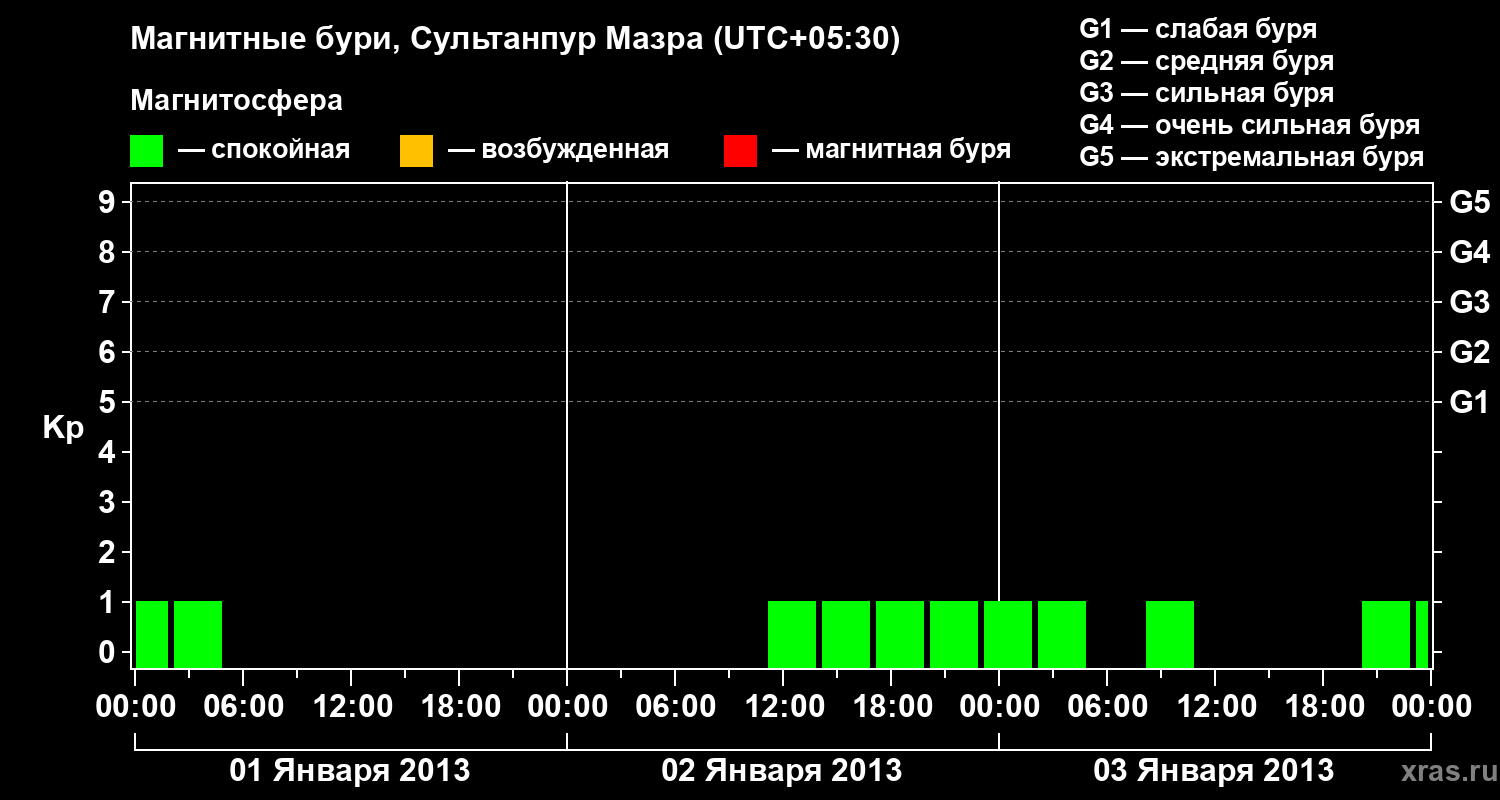1500x800 pixels.
Task: Click the 'спокойная' legend text
Action: (x=279, y=151)
